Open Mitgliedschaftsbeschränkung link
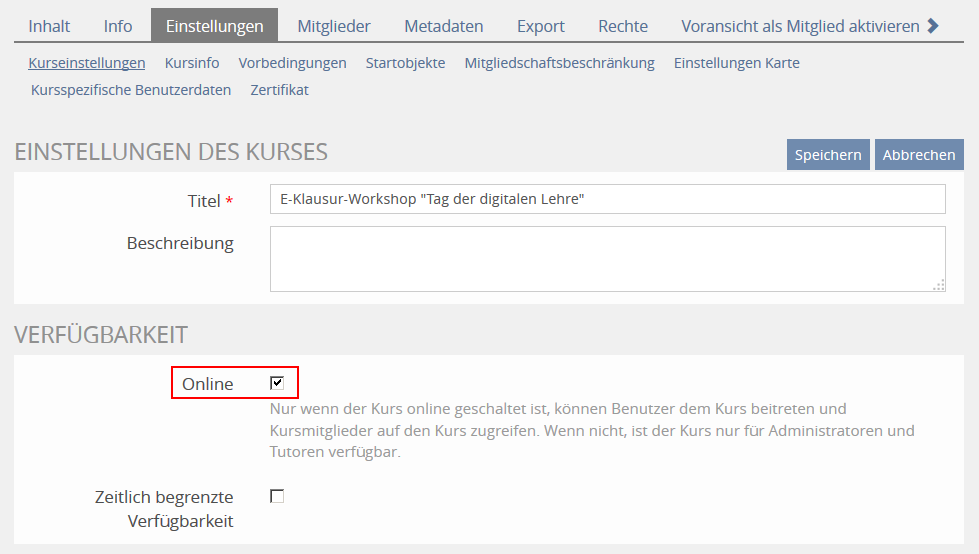The width and height of the screenshot is (979, 554). [x=559, y=63]
